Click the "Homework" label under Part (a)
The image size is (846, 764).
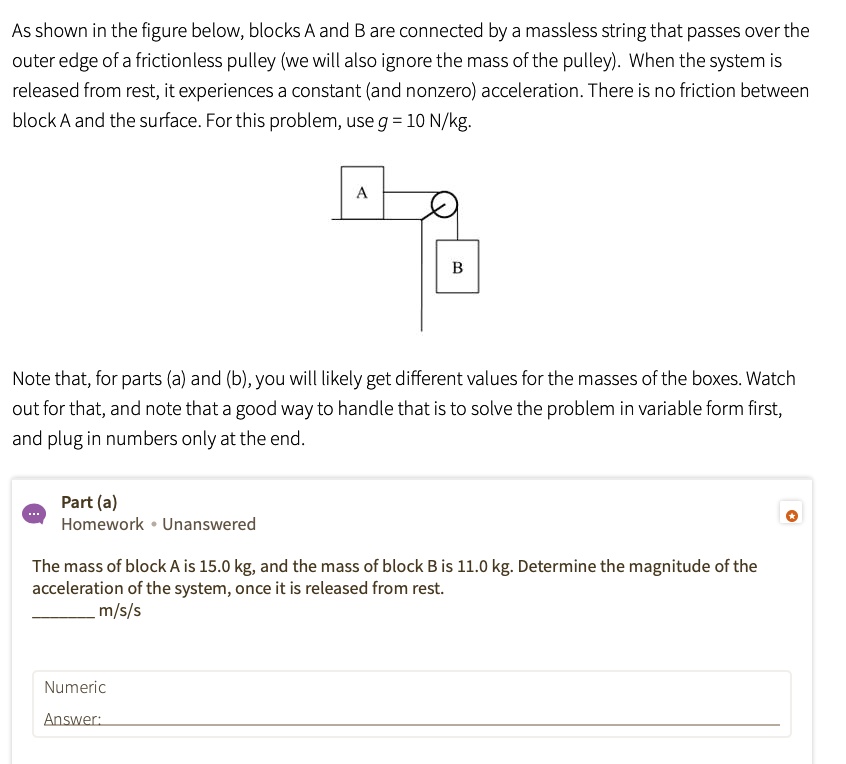pyautogui.click(x=102, y=524)
